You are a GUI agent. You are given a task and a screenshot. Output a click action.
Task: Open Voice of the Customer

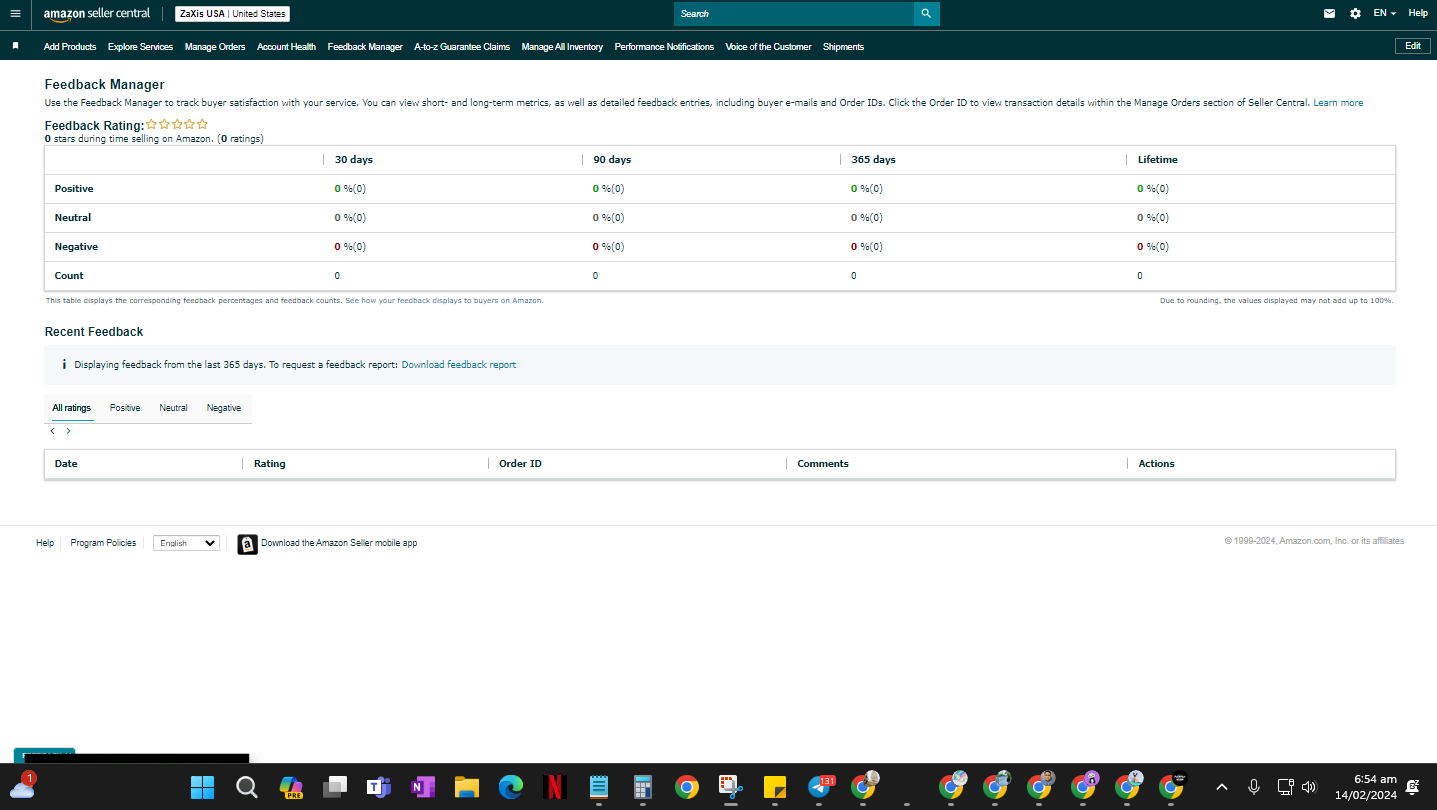pyautogui.click(x=768, y=47)
